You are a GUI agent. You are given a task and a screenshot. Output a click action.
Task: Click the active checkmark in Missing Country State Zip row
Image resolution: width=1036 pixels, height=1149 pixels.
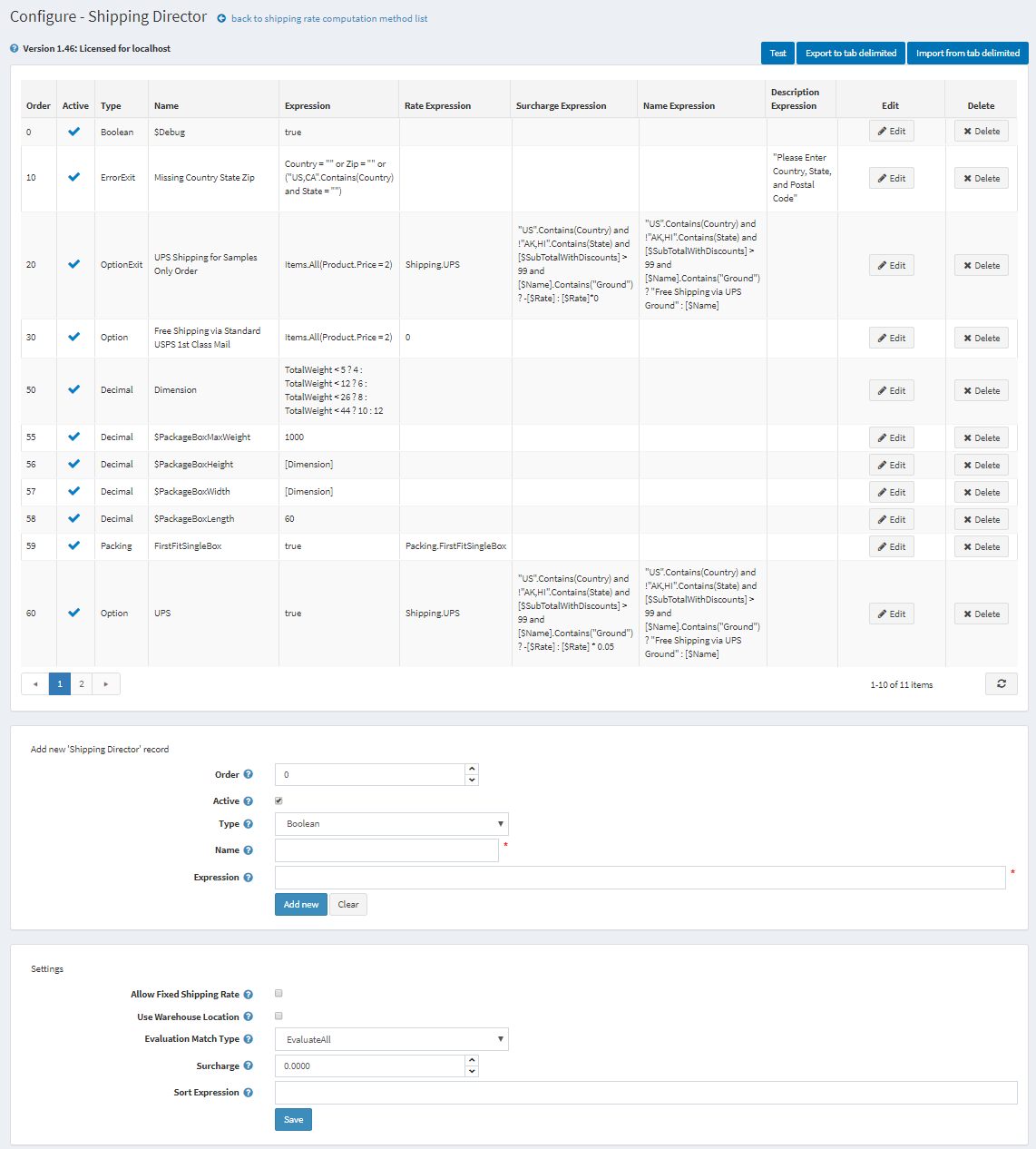(x=74, y=177)
